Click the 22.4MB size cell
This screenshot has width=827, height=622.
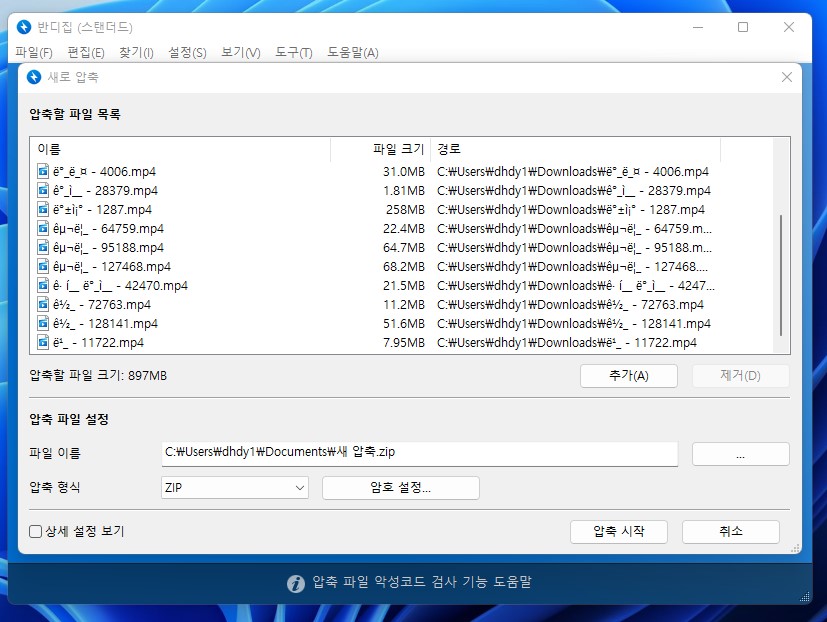(x=403, y=228)
